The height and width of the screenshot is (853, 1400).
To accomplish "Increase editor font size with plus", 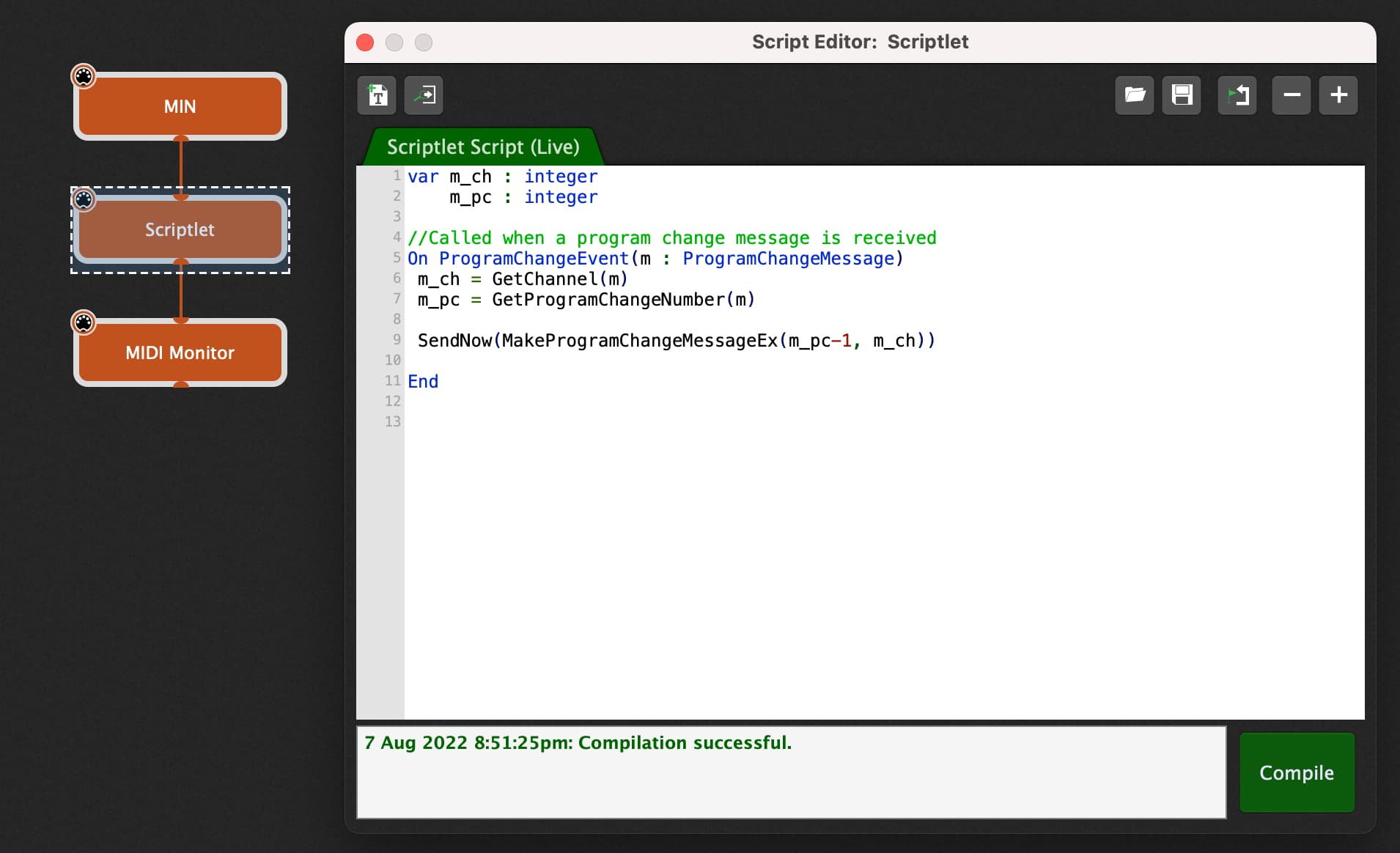I will 1338,95.
